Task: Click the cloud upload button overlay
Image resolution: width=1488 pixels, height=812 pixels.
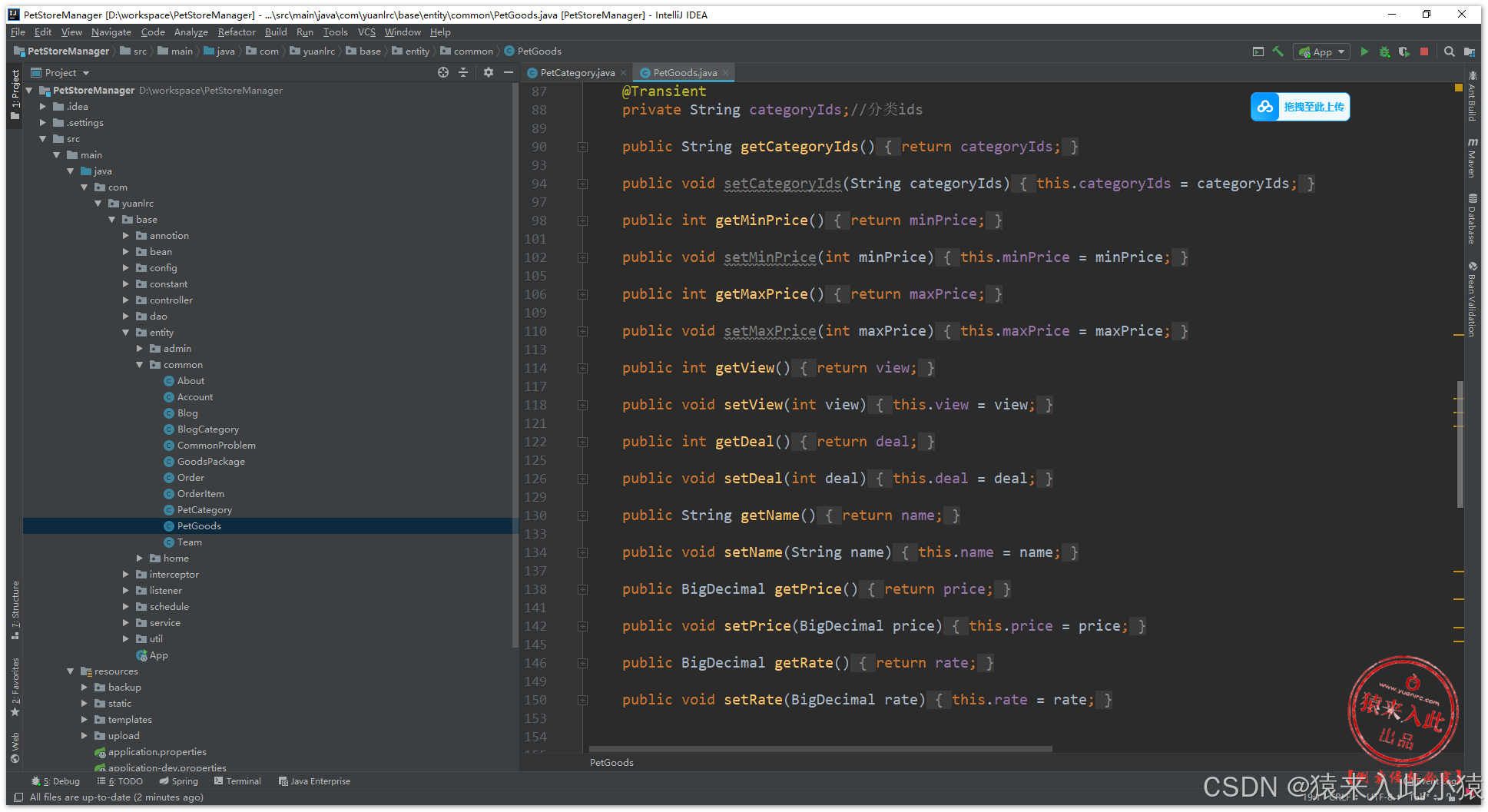Action: [1300, 107]
